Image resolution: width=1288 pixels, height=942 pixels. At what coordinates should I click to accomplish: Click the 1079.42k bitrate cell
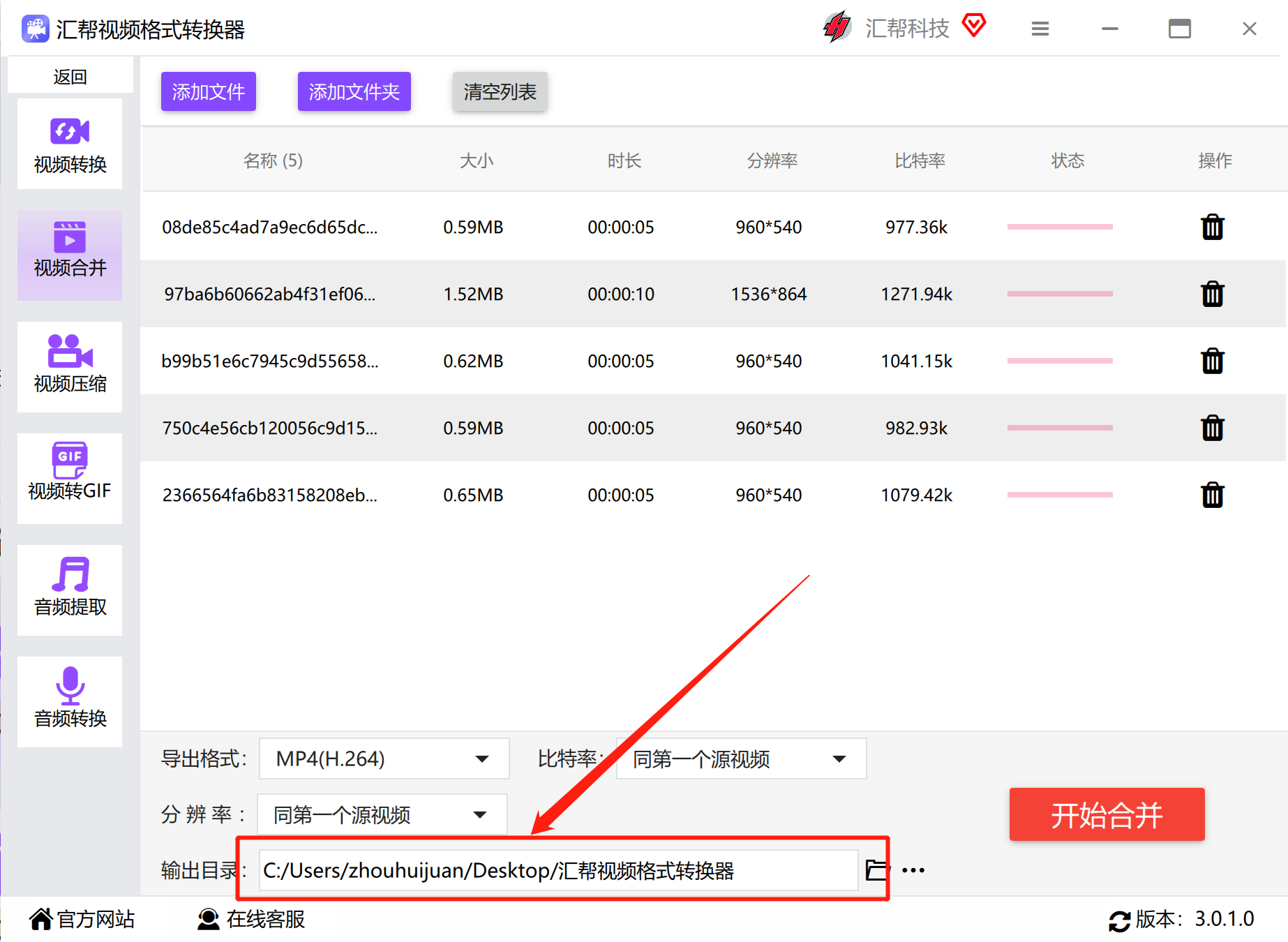pyautogui.click(x=917, y=495)
